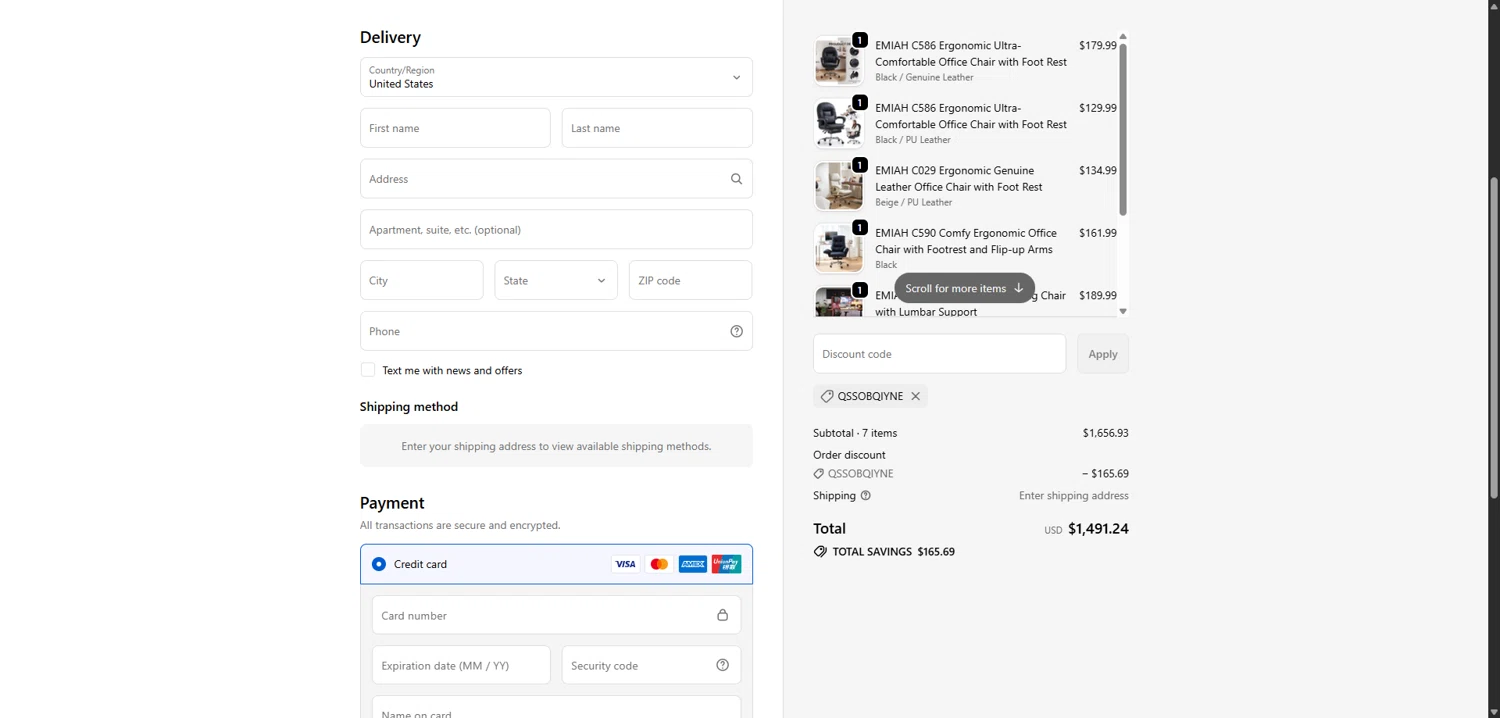Click the City input field
The height and width of the screenshot is (718, 1500).
click(422, 280)
